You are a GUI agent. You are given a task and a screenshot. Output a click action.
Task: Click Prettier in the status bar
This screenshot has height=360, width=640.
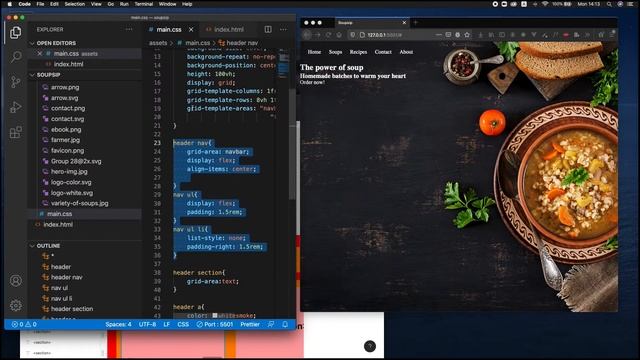[x=250, y=324]
